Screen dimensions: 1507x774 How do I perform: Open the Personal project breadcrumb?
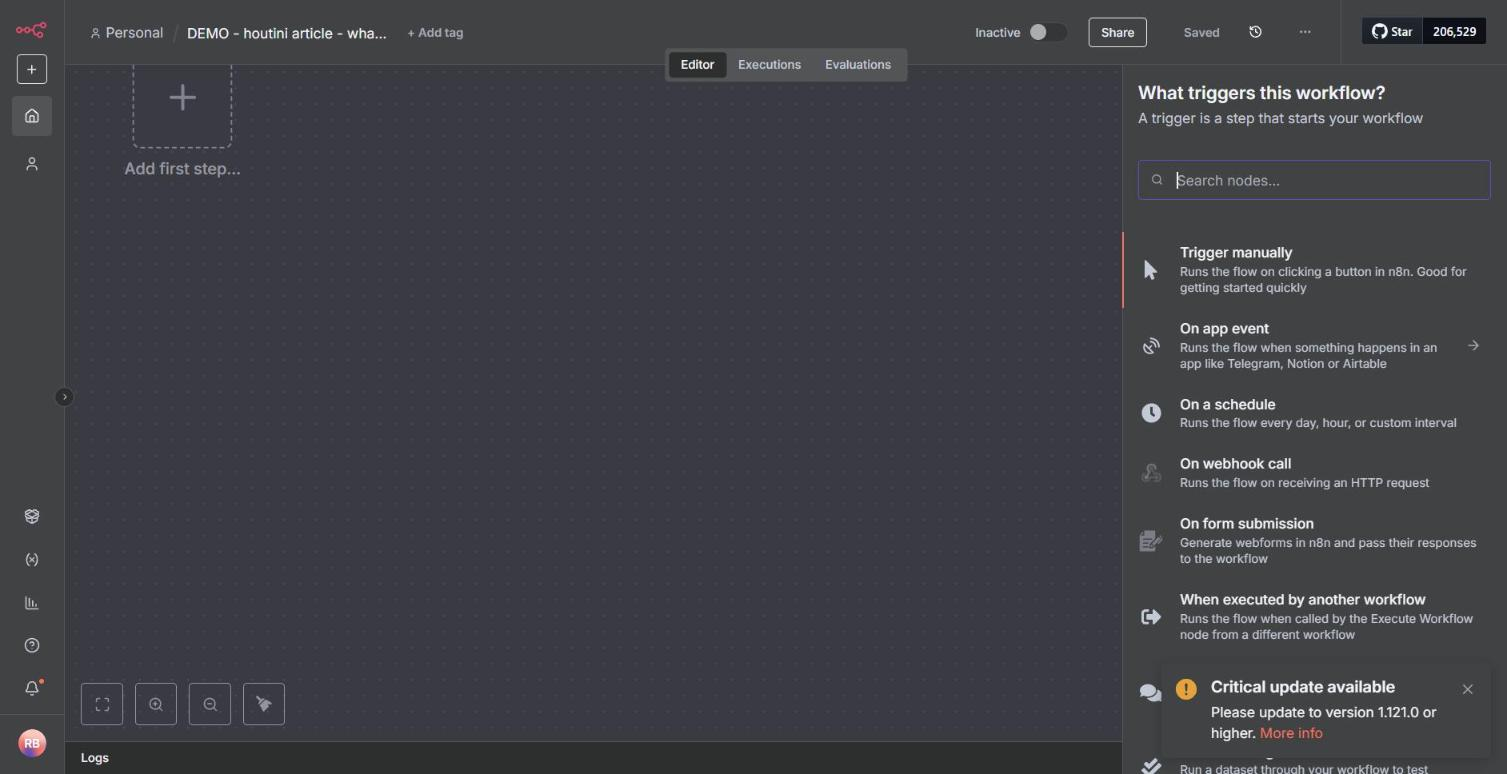(127, 33)
